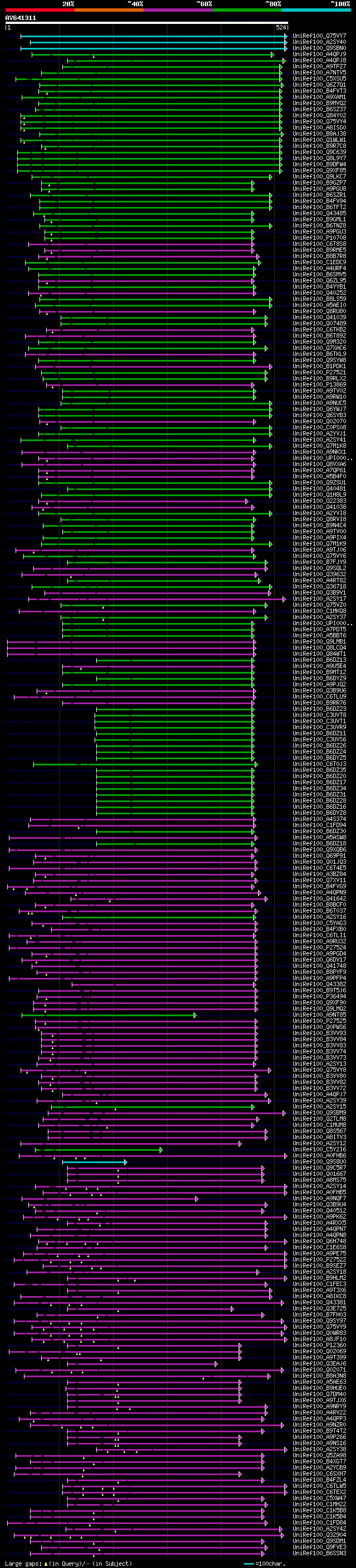The image size is (356, 1568).
Task: Click the cyan alignment bar for UniRef100_Q75VY7
Action: (154, 36)
